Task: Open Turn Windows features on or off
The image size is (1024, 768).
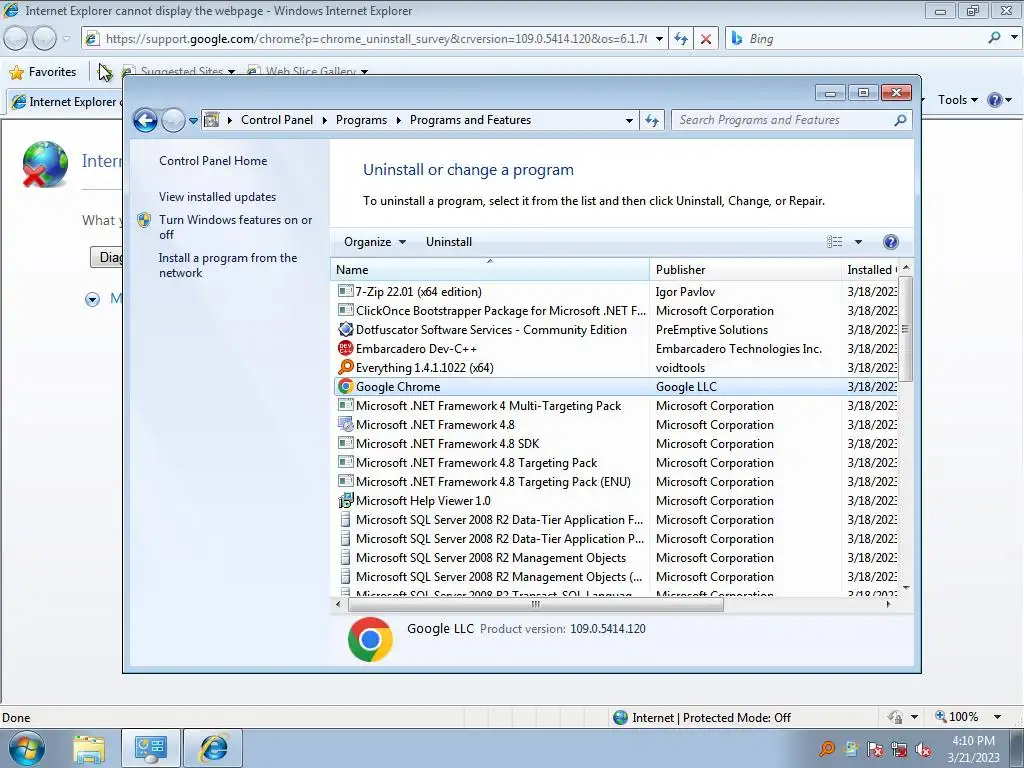Action: [236, 227]
